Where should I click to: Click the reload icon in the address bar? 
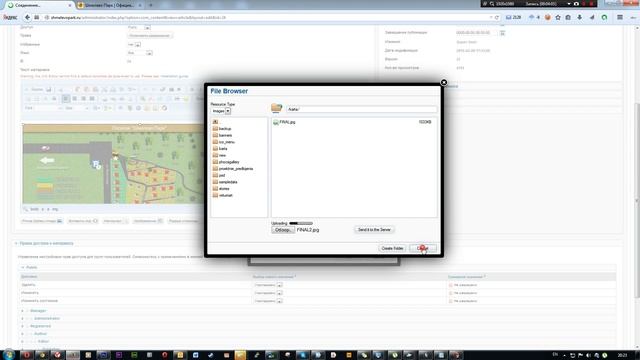point(497,18)
